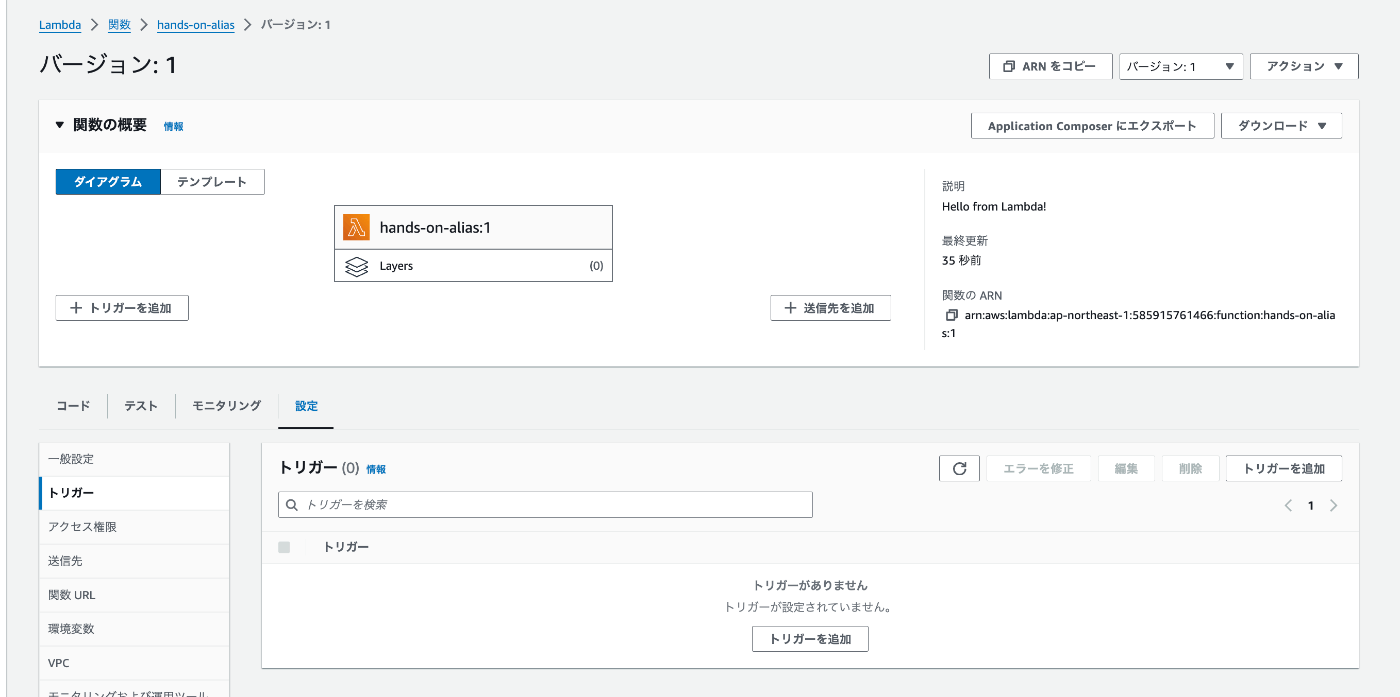Click the refresh triggers icon button
The height and width of the screenshot is (697, 1400).
point(959,468)
